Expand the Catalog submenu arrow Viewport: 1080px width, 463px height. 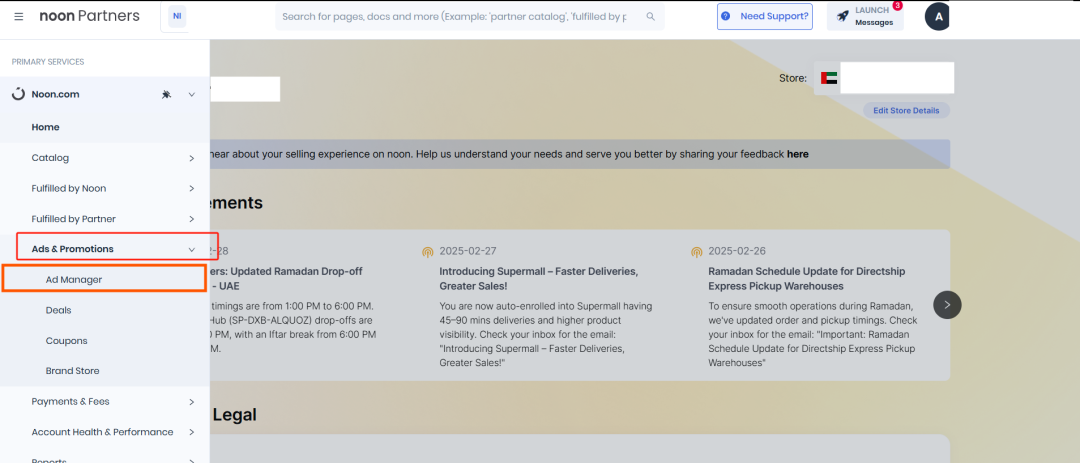pos(191,158)
